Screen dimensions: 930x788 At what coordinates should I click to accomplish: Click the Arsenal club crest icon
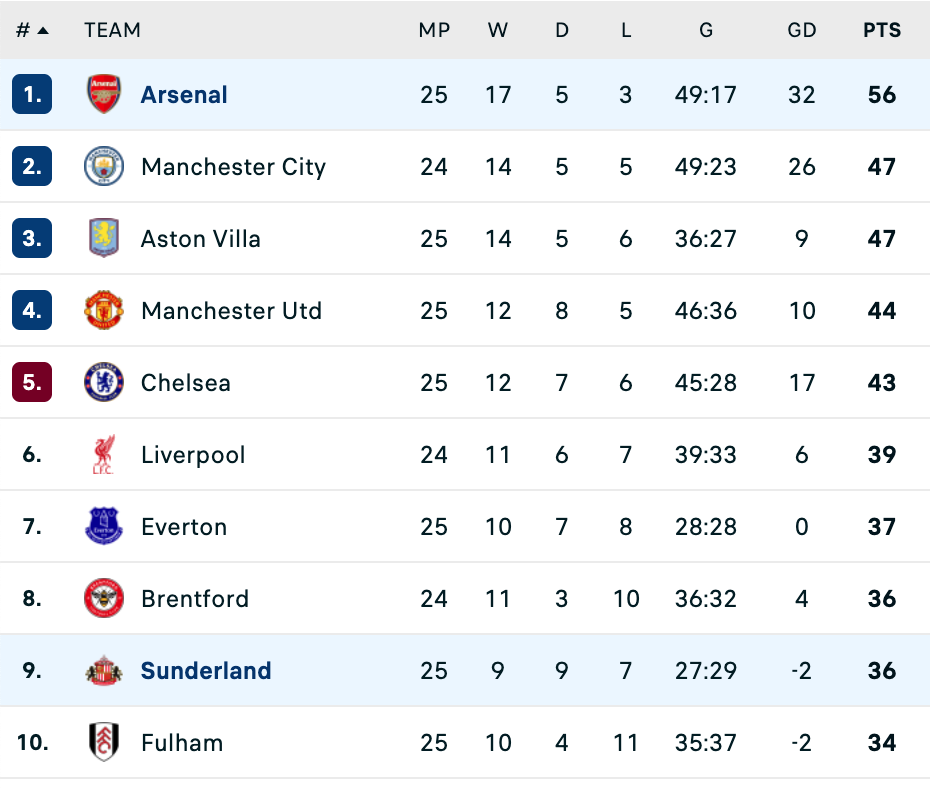(103, 95)
